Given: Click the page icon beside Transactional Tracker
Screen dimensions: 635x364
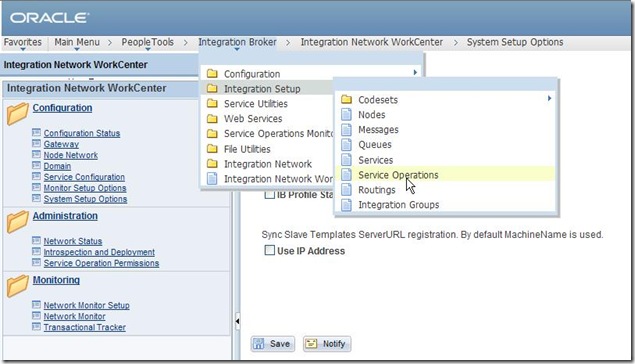Looking at the screenshot, I should [x=36, y=327].
